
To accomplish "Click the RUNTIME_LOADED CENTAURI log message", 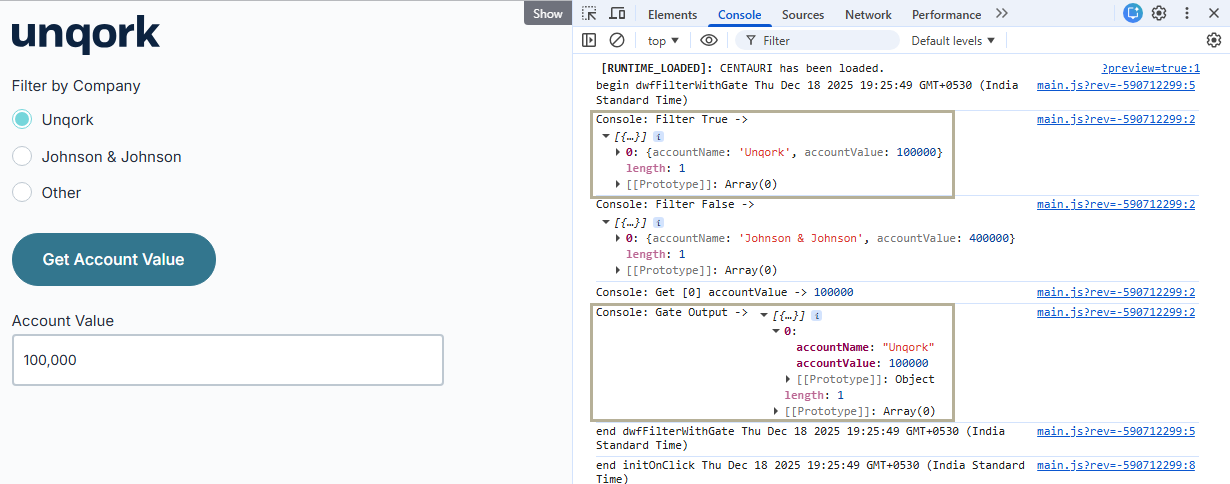I will click(x=742, y=68).
